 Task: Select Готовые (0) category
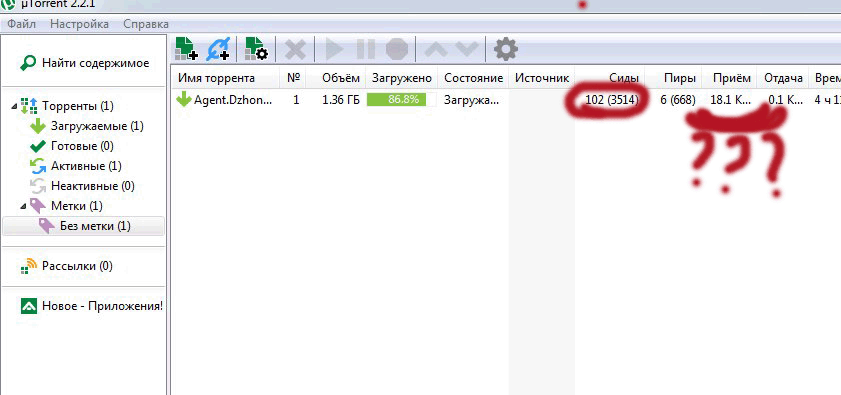[x=82, y=146]
